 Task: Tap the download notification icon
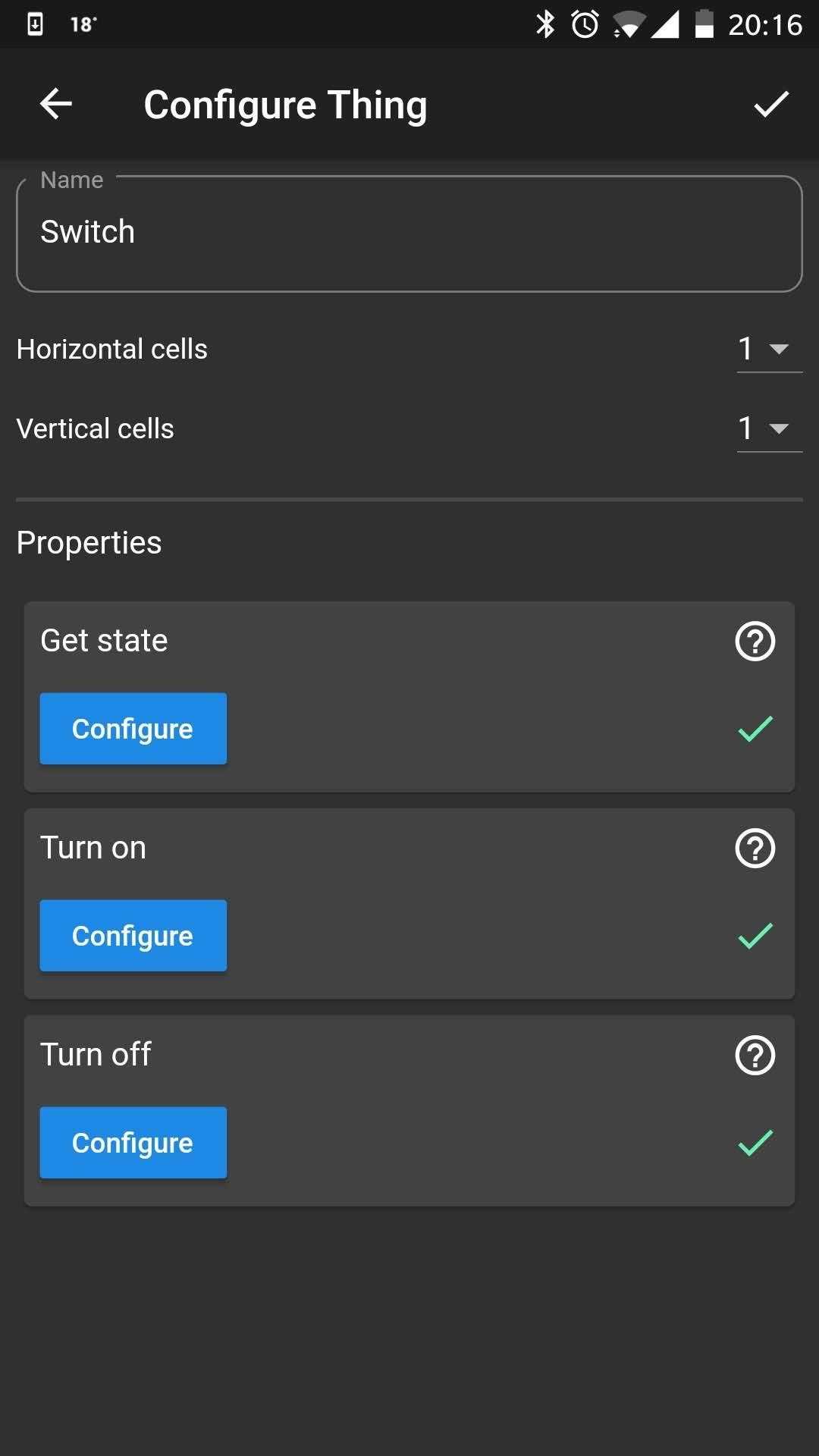(35, 24)
